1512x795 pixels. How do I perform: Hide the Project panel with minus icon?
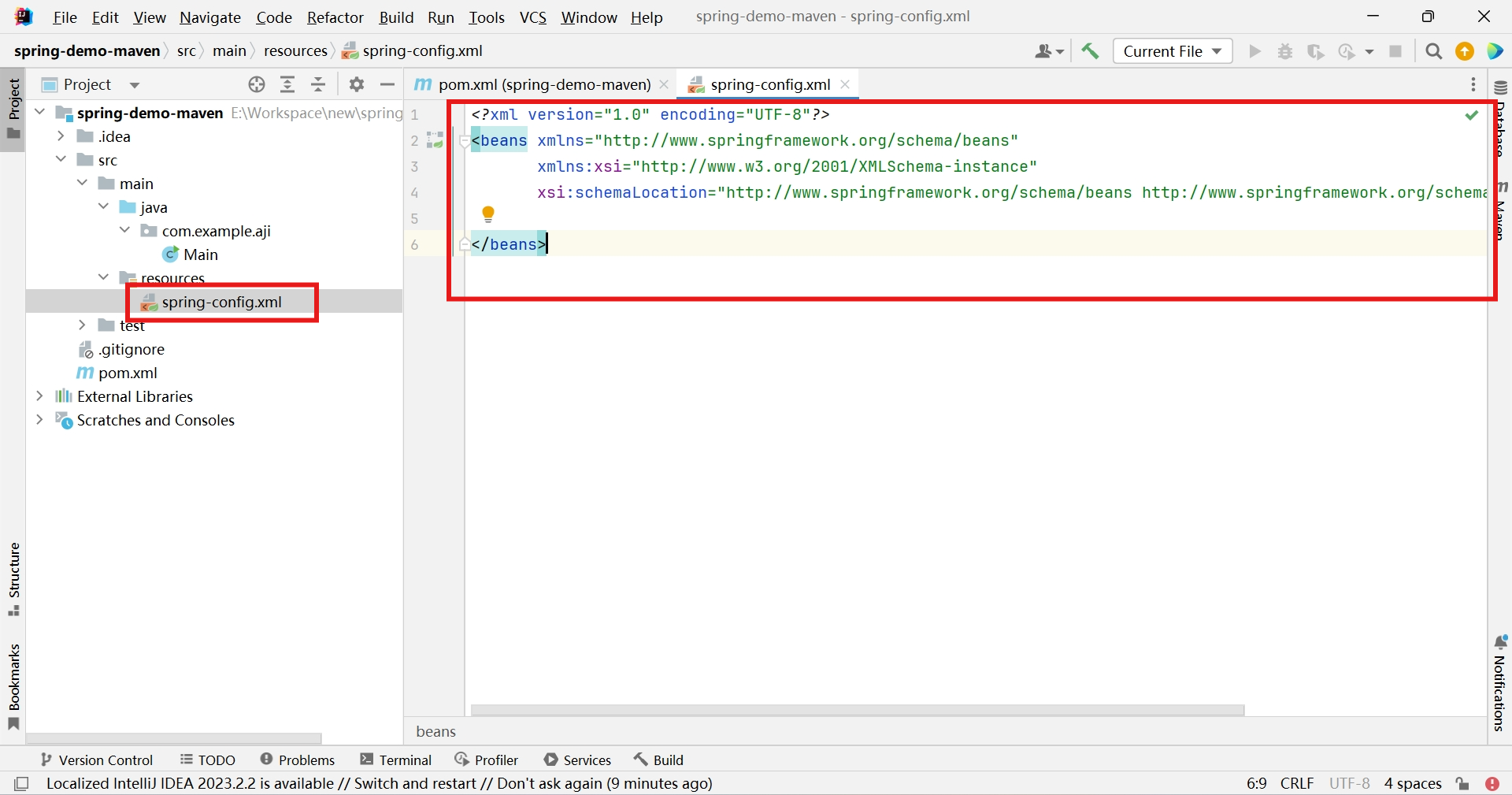coord(387,84)
